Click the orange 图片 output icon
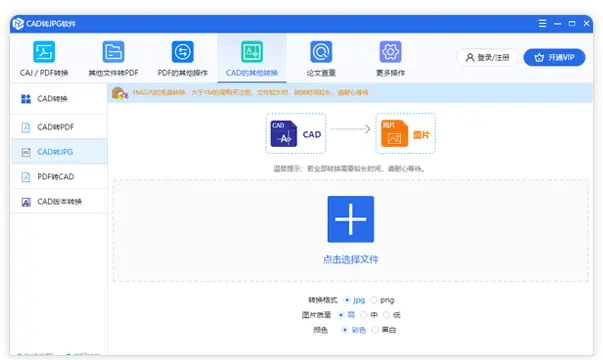 click(394, 134)
